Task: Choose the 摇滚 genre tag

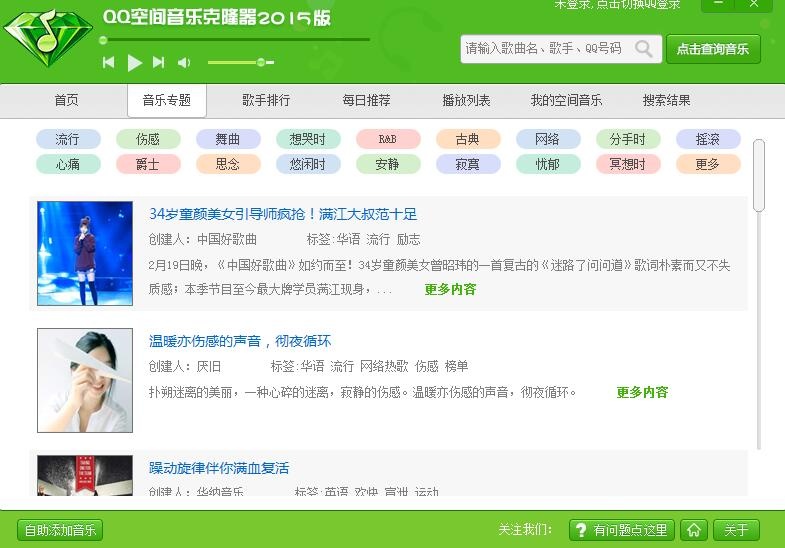Action: click(x=708, y=139)
